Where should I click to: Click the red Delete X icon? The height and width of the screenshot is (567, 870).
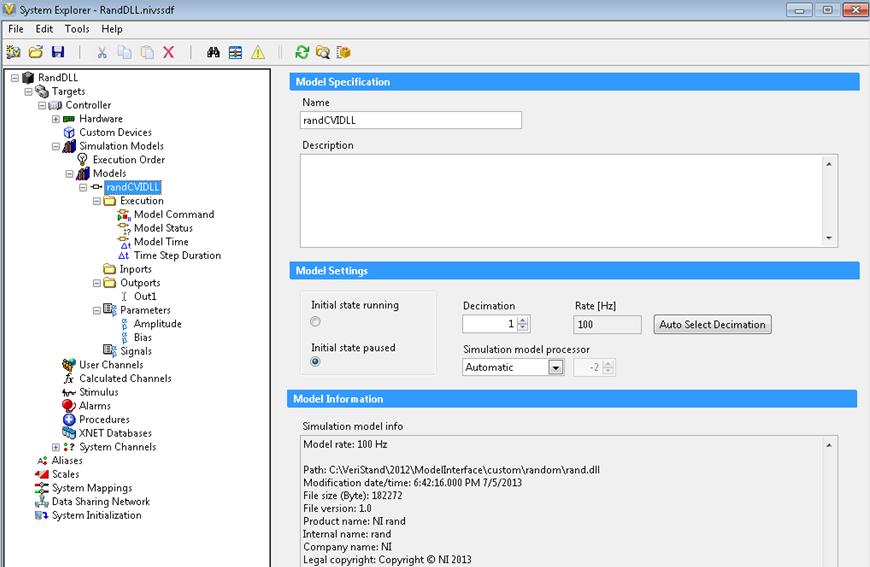[169, 52]
